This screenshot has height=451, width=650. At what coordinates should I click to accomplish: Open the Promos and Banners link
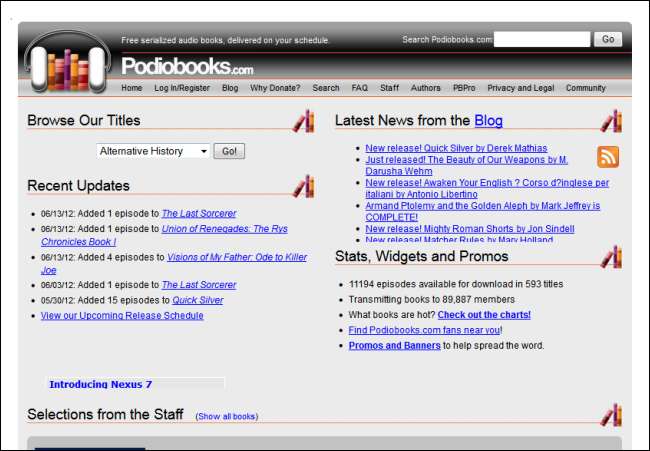click(x=394, y=345)
